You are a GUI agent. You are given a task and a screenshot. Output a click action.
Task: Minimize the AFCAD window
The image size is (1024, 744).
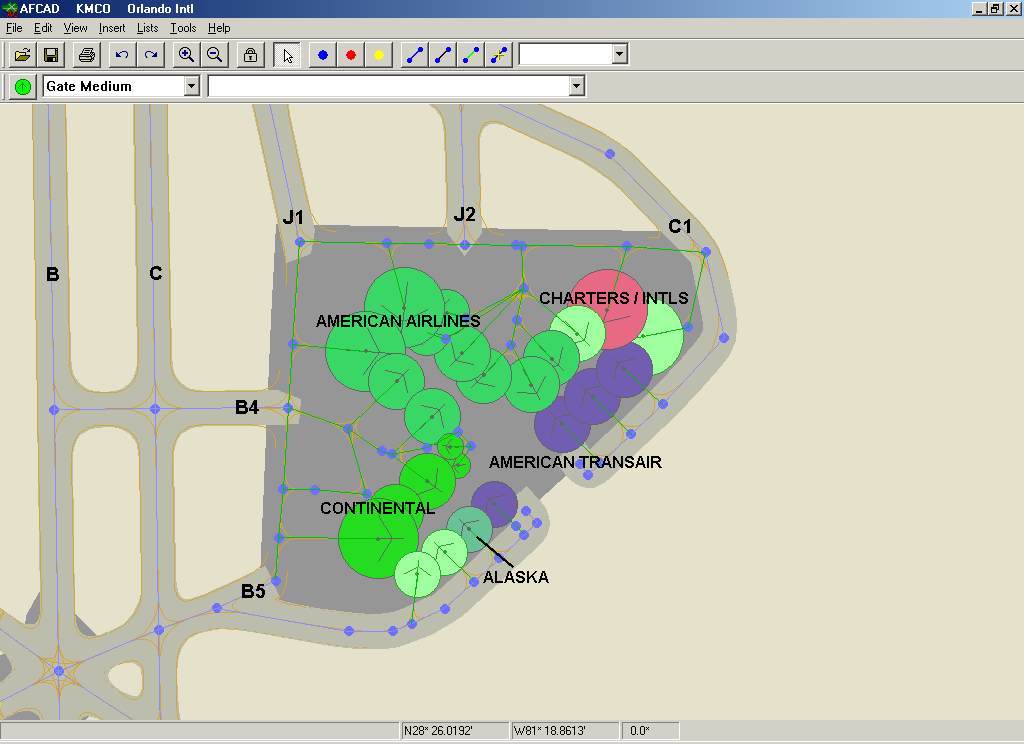pos(979,8)
